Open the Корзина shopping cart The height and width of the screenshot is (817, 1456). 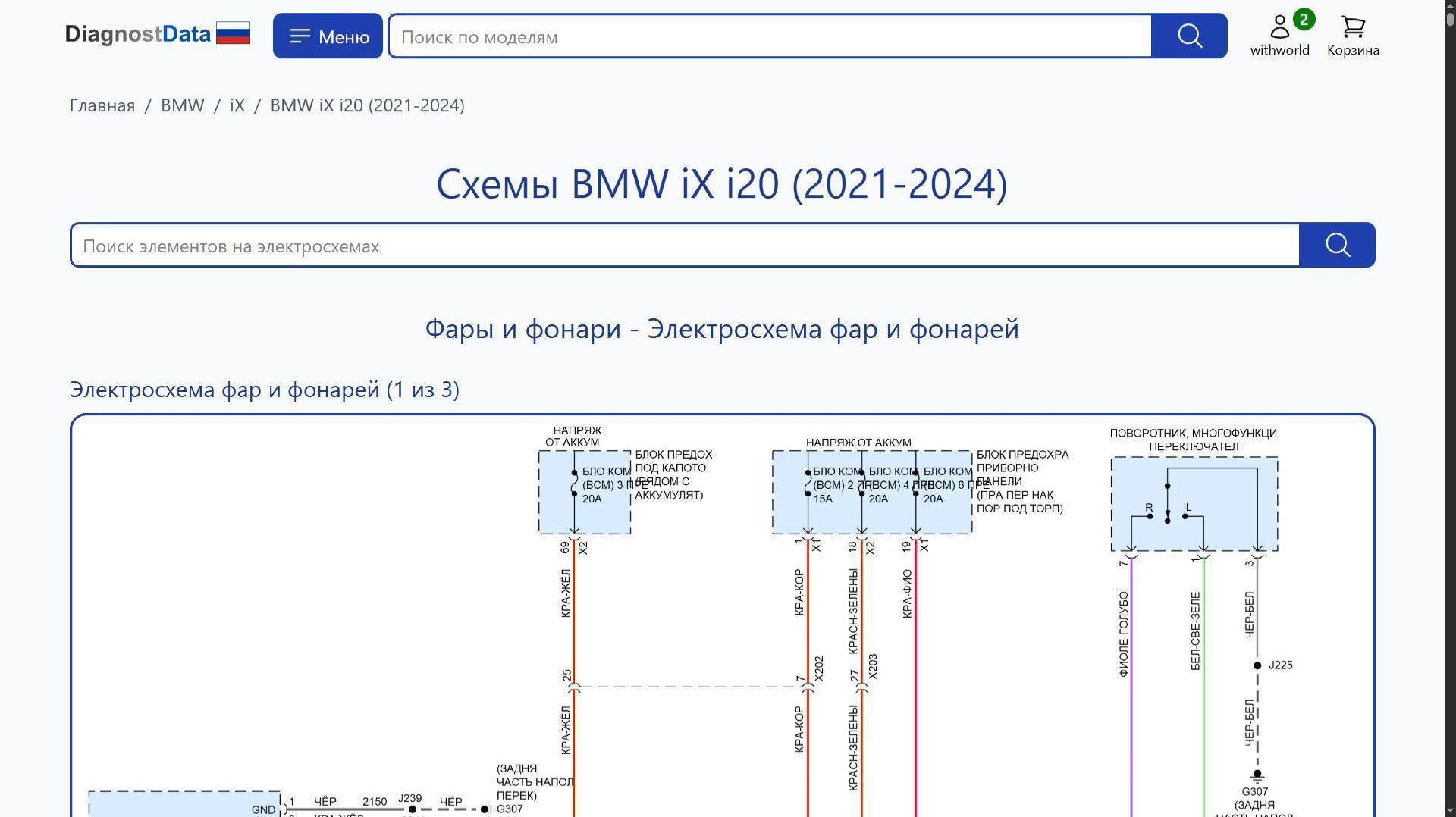click(1353, 36)
